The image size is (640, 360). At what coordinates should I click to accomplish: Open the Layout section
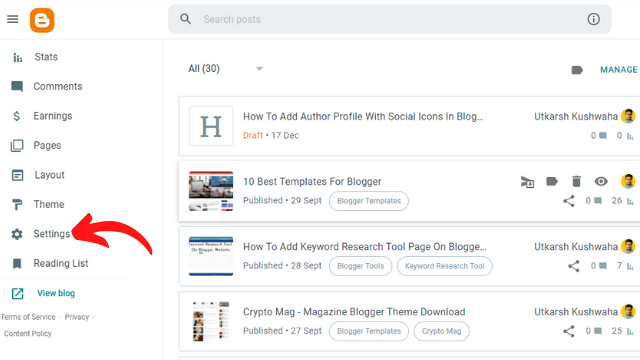[49, 175]
